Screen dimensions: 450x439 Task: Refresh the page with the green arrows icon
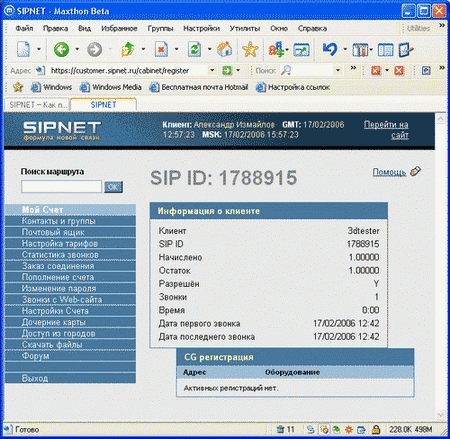(194, 49)
